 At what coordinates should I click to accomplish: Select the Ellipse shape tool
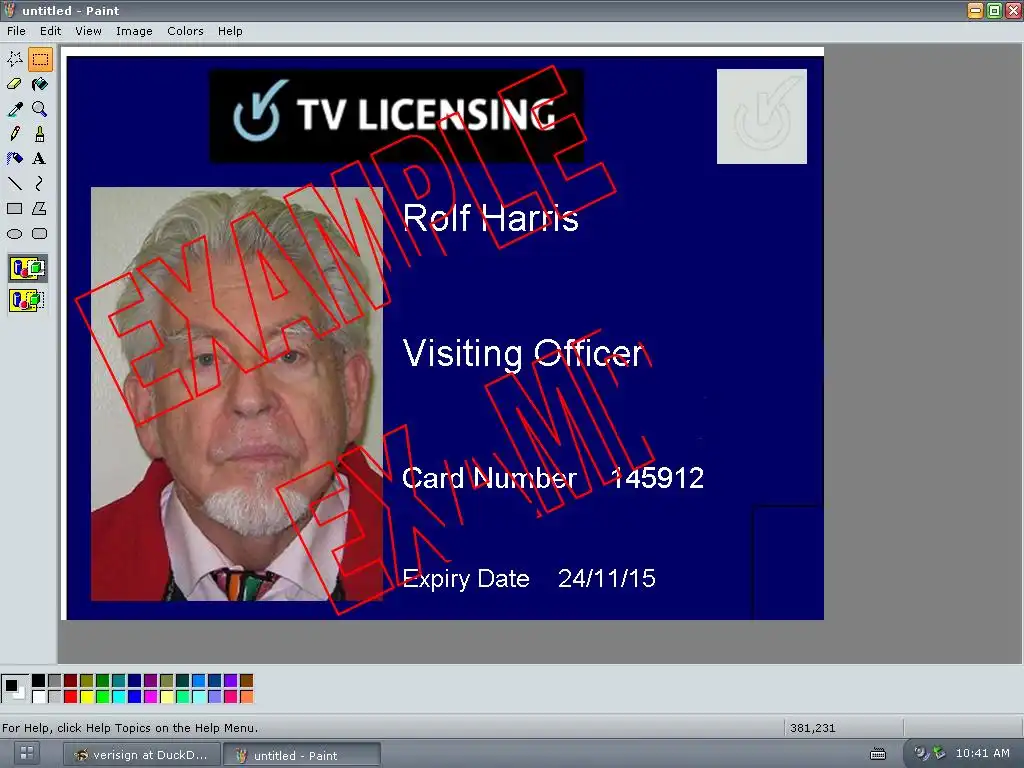click(x=14, y=233)
